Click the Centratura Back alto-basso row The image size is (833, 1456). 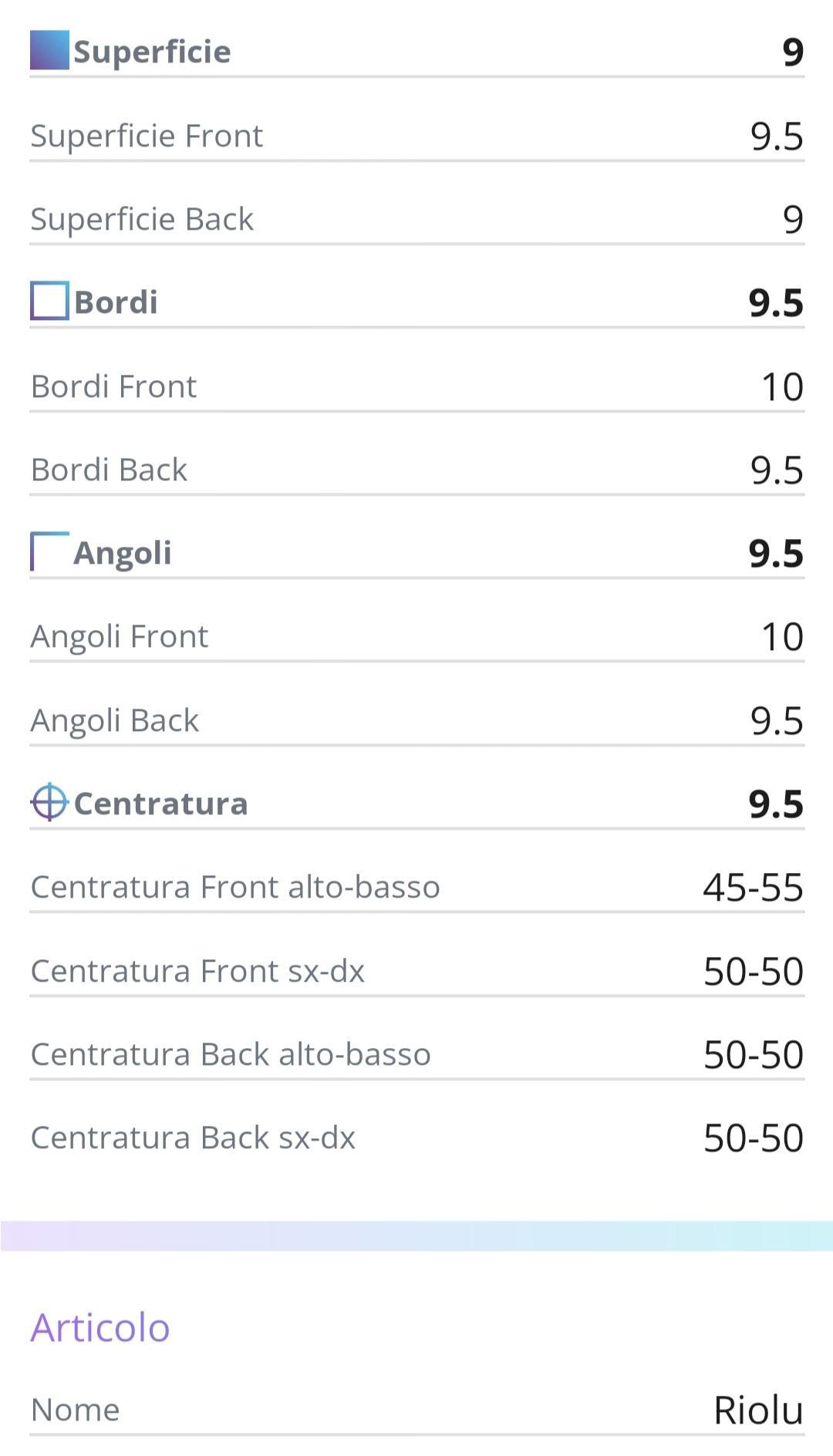point(416,1054)
